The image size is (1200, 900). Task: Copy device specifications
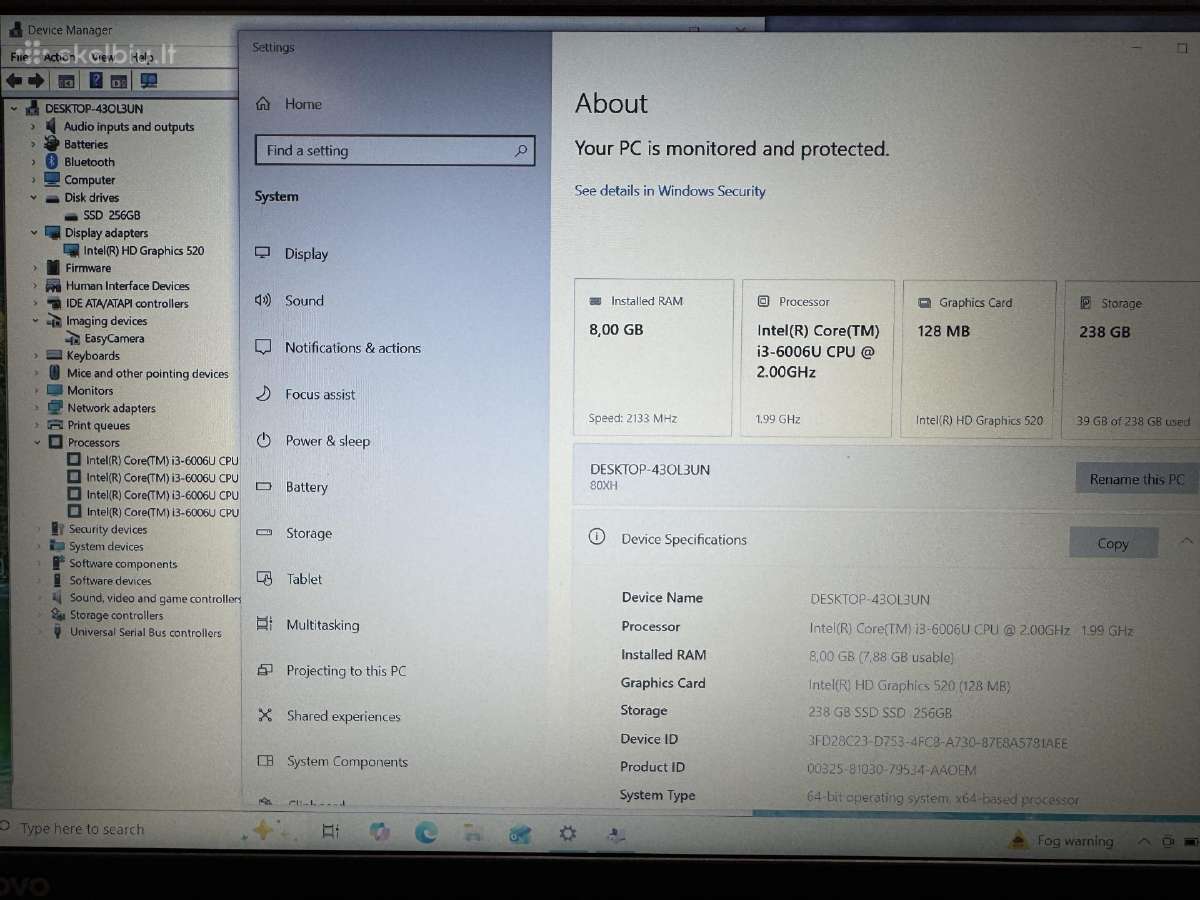(x=1113, y=543)
